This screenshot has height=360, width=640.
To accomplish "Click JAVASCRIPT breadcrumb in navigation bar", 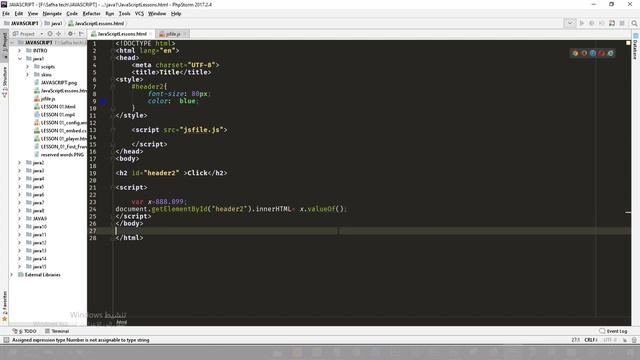I will tap(21, 23).
